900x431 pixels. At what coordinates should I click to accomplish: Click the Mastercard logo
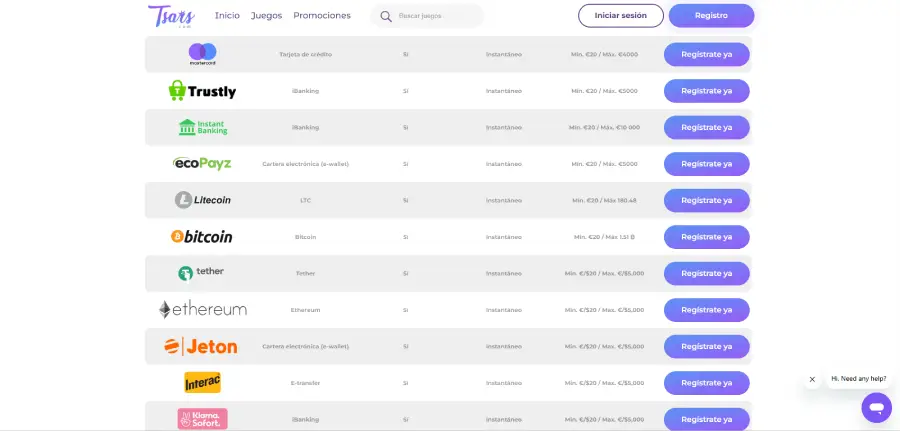(203, 55)
